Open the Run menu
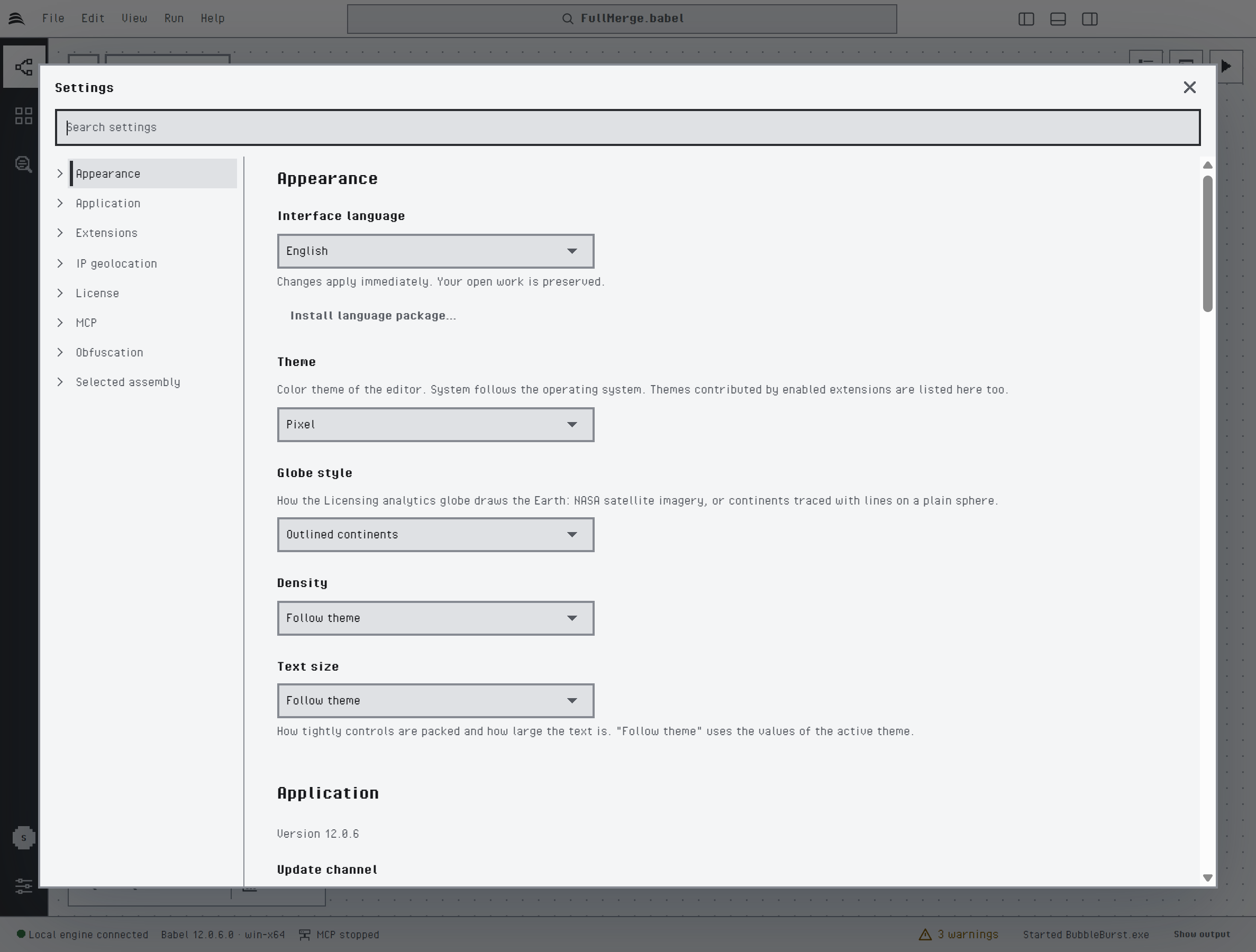Viewport: 1256px width, 952px height. [x=174, y=18]
